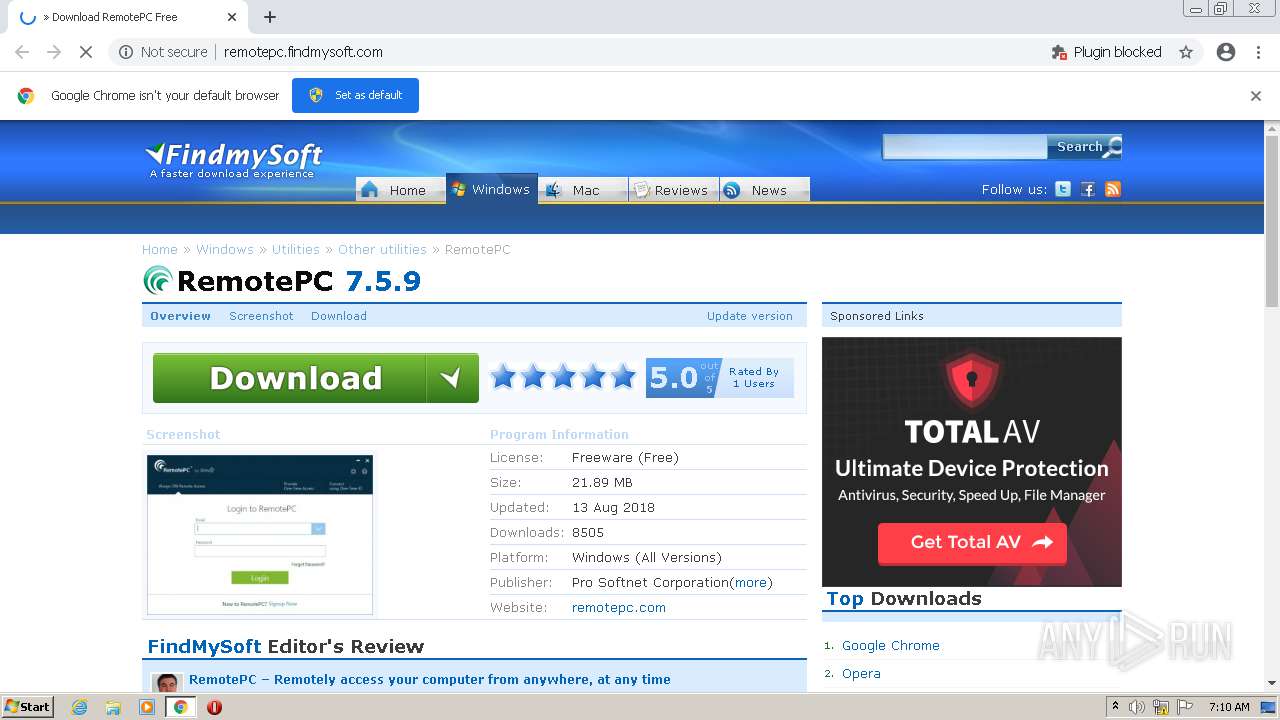Click the RemotePC logo icon beside title
The image size is (1280, 720).
[x=158, y=280]
